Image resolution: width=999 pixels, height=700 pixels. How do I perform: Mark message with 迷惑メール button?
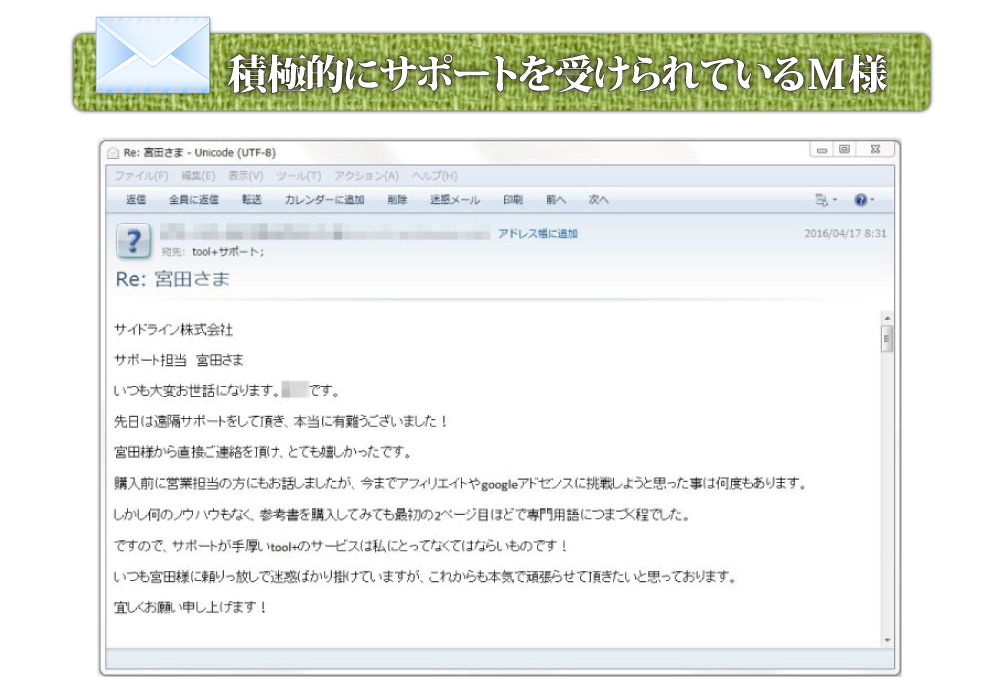coord(455,200)
